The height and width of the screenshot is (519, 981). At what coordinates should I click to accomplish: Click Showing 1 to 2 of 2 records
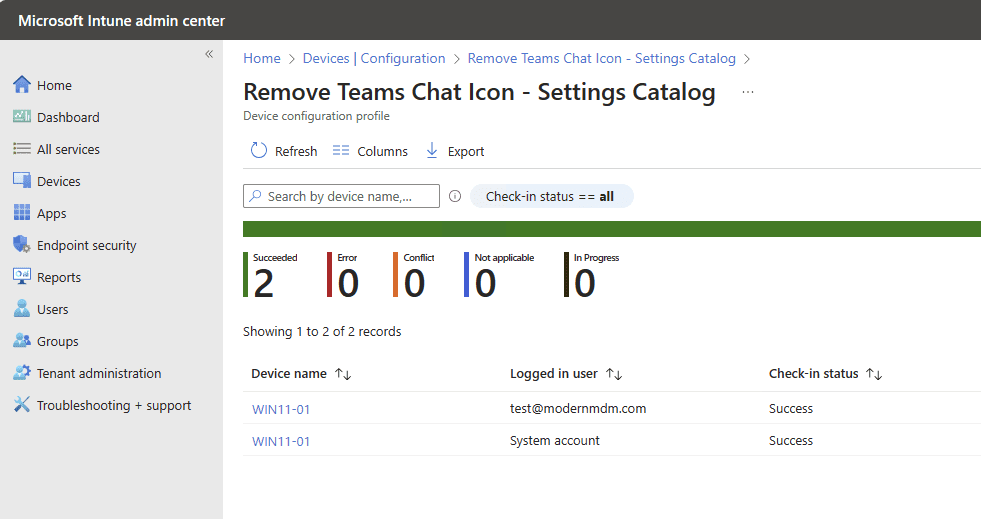tap(322, 331)
